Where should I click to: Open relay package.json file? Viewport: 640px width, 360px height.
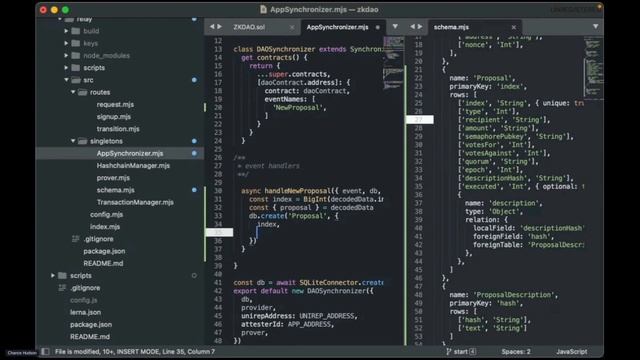tap(104, 251)
